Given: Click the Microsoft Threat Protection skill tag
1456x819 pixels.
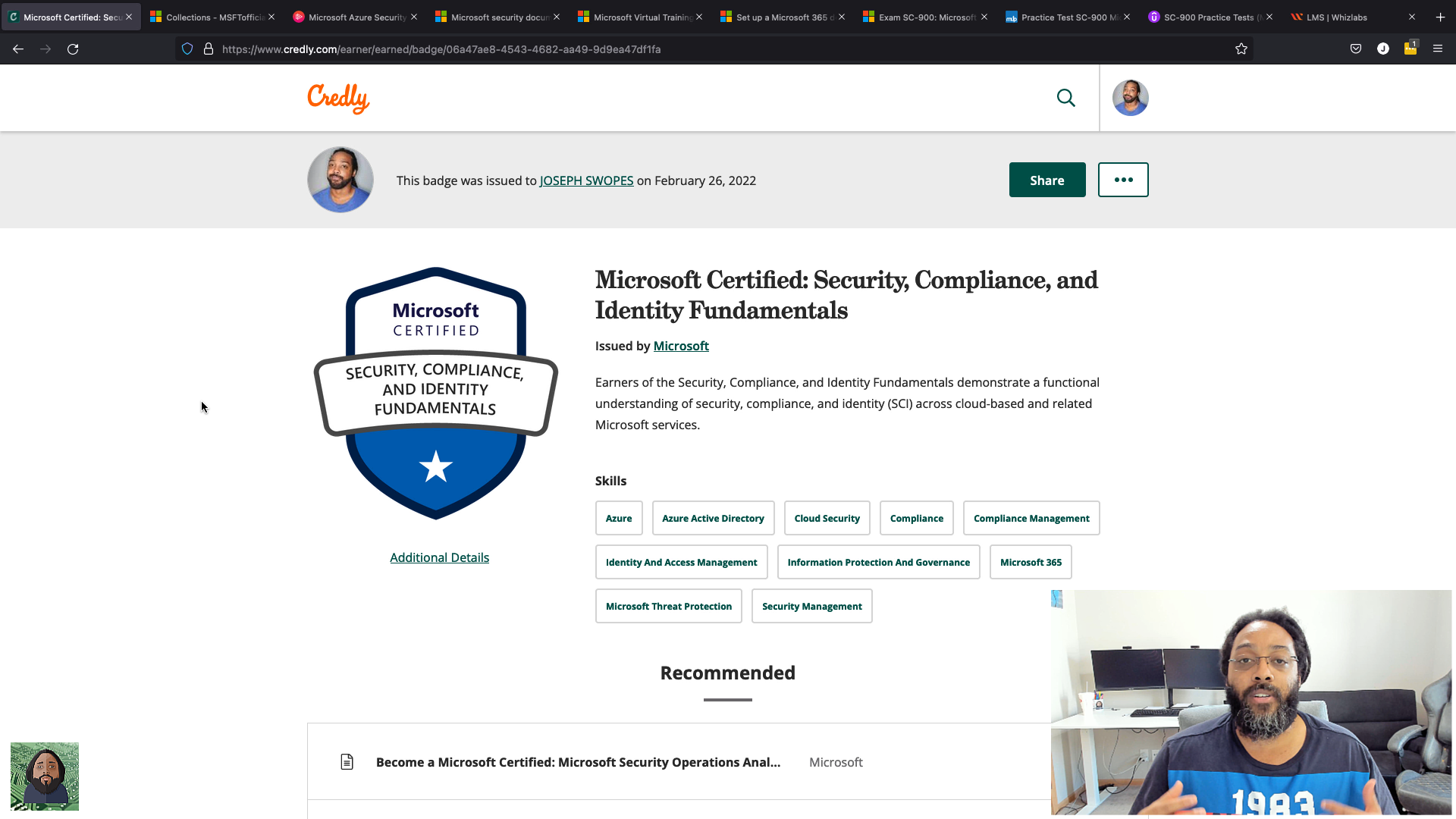Looking at the screenshot, I should tap(668, 605).
